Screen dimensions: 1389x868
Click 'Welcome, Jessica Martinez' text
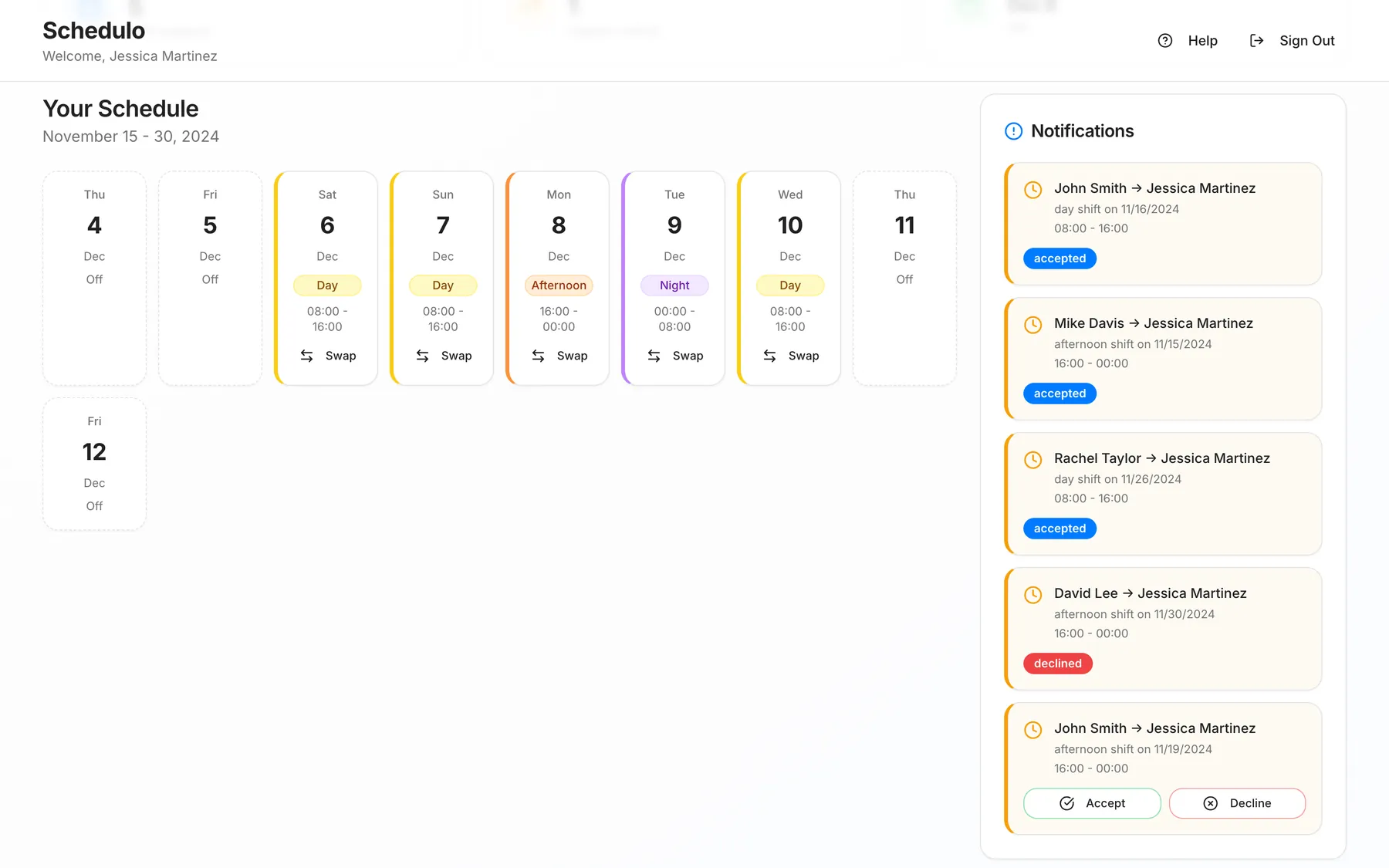[130, 56]
